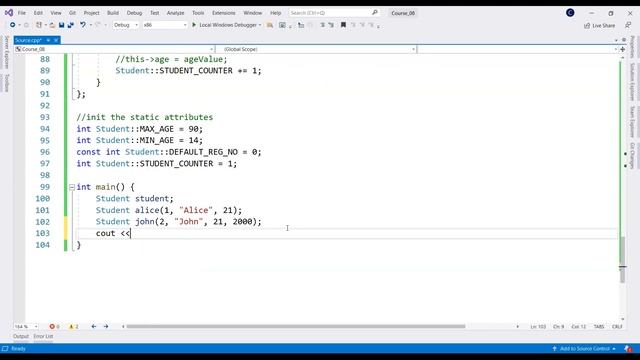
Task: Open the Window menu
Action: pyautogui.click(x=253, y=13)
